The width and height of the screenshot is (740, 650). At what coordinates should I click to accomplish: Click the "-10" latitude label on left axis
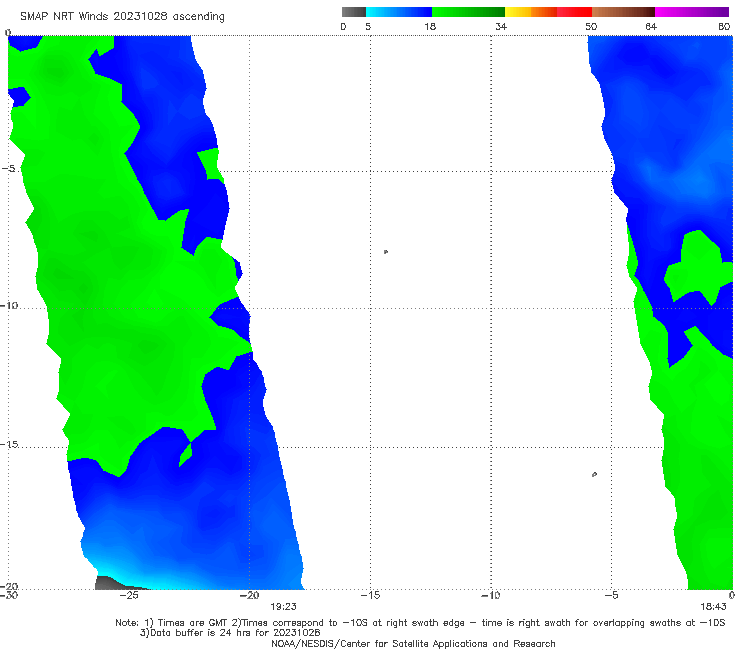pyautogui.click(x=9, y=305)
